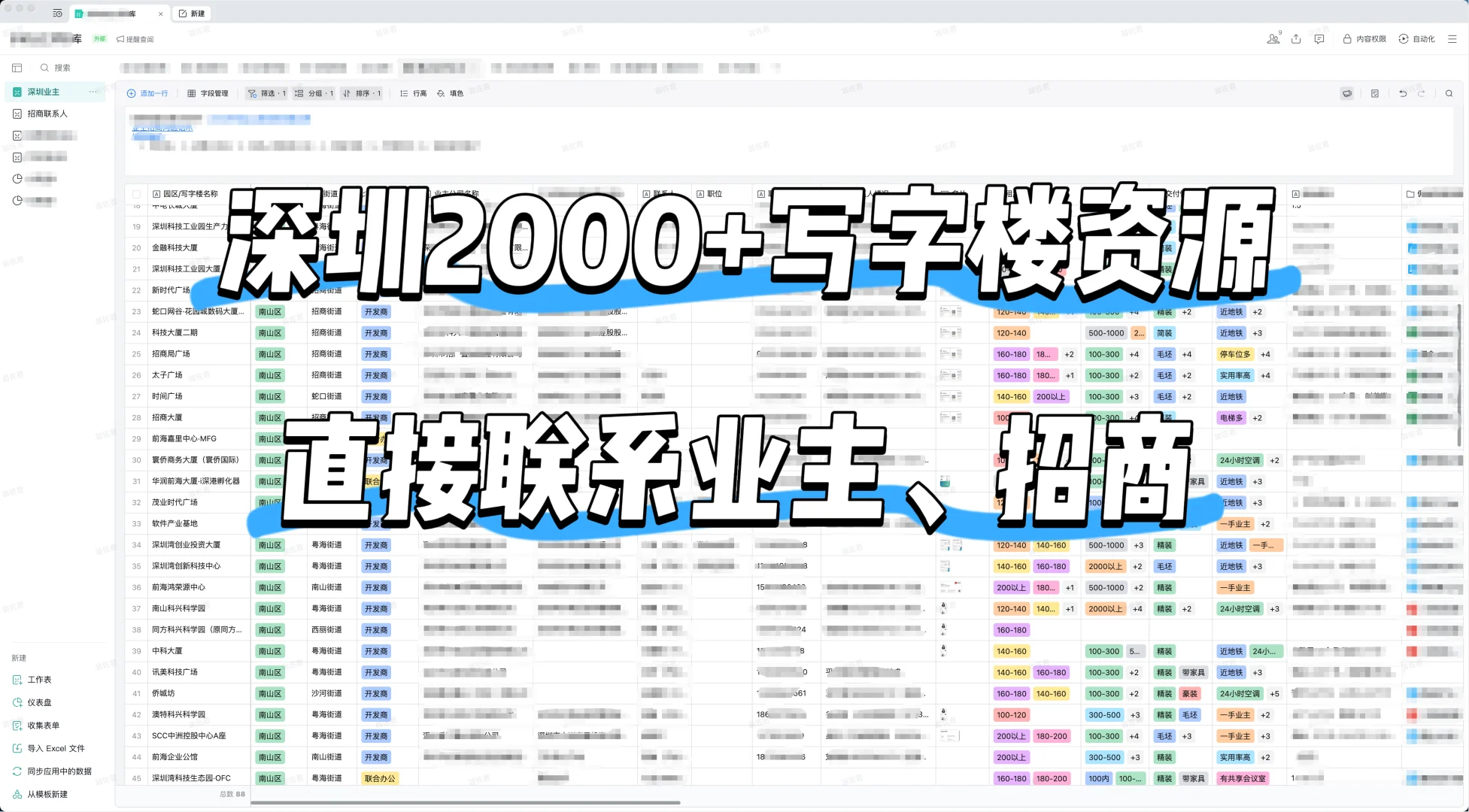Toggle the announcement megaphone icon in toolbar
The image size is (1469, 812).
(x=1347, y=93)
